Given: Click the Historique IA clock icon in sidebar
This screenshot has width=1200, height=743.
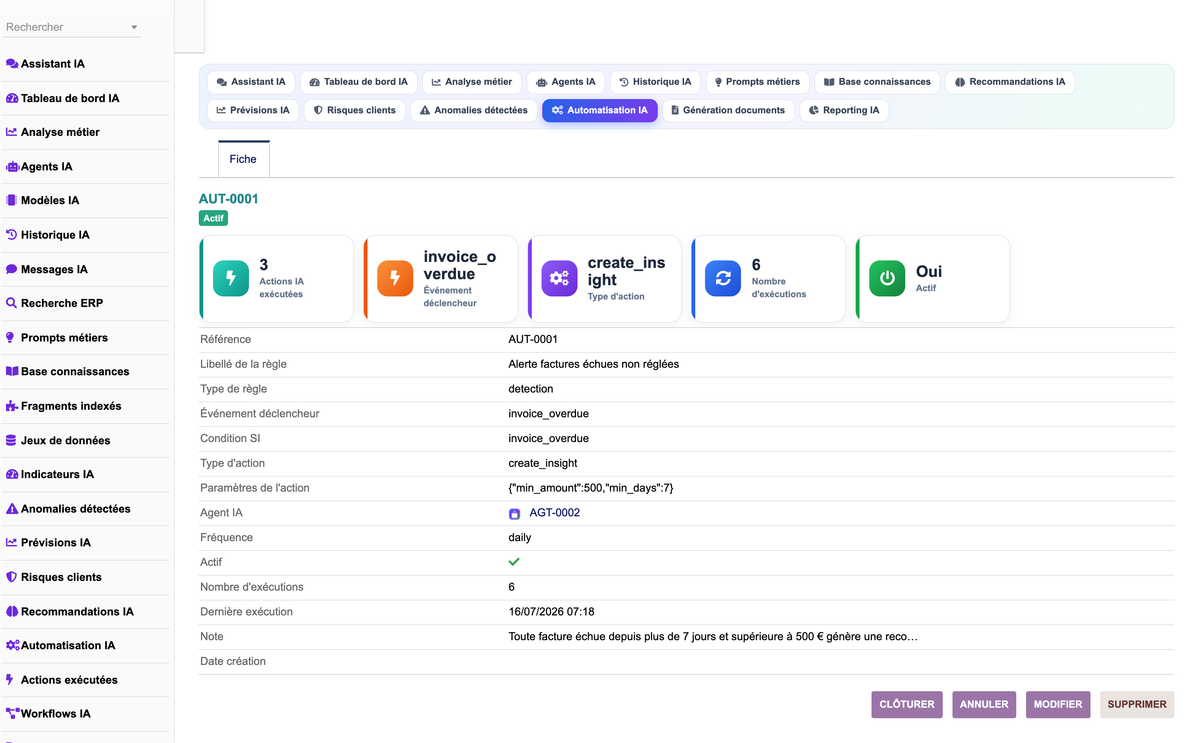Looking at the screenshot, I should pos(12,235).
